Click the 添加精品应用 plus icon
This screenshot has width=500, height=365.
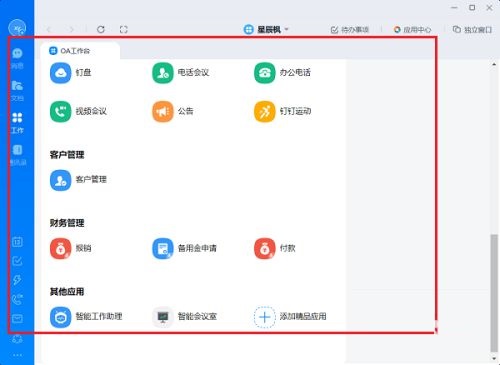click(265, 317)
